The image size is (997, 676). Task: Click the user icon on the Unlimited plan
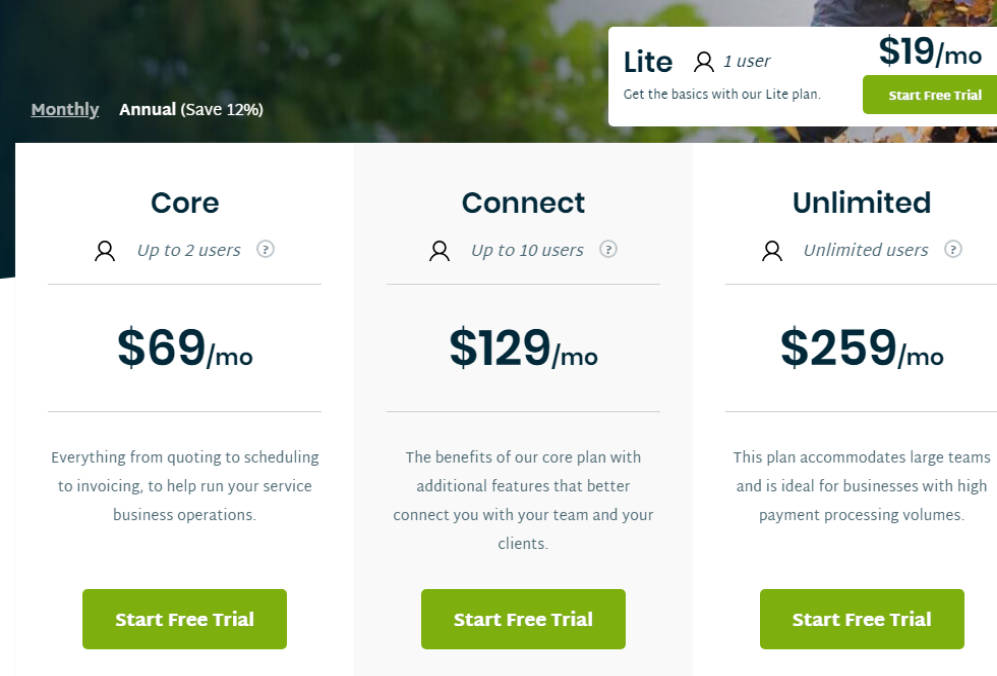(771, 250)
